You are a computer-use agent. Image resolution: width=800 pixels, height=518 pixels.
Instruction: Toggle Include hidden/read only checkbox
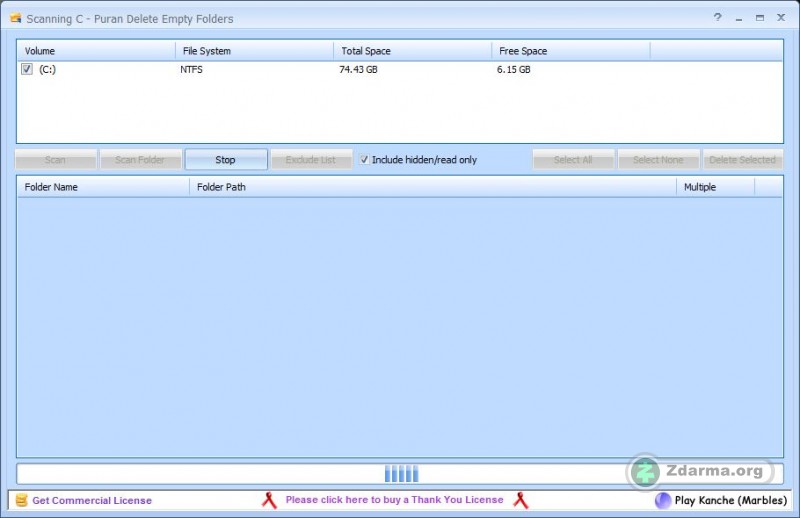click(364, 160)
